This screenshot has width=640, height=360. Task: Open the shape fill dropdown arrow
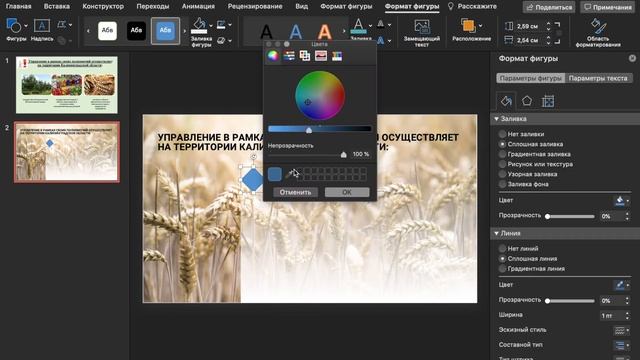click(x=211, y=25)
